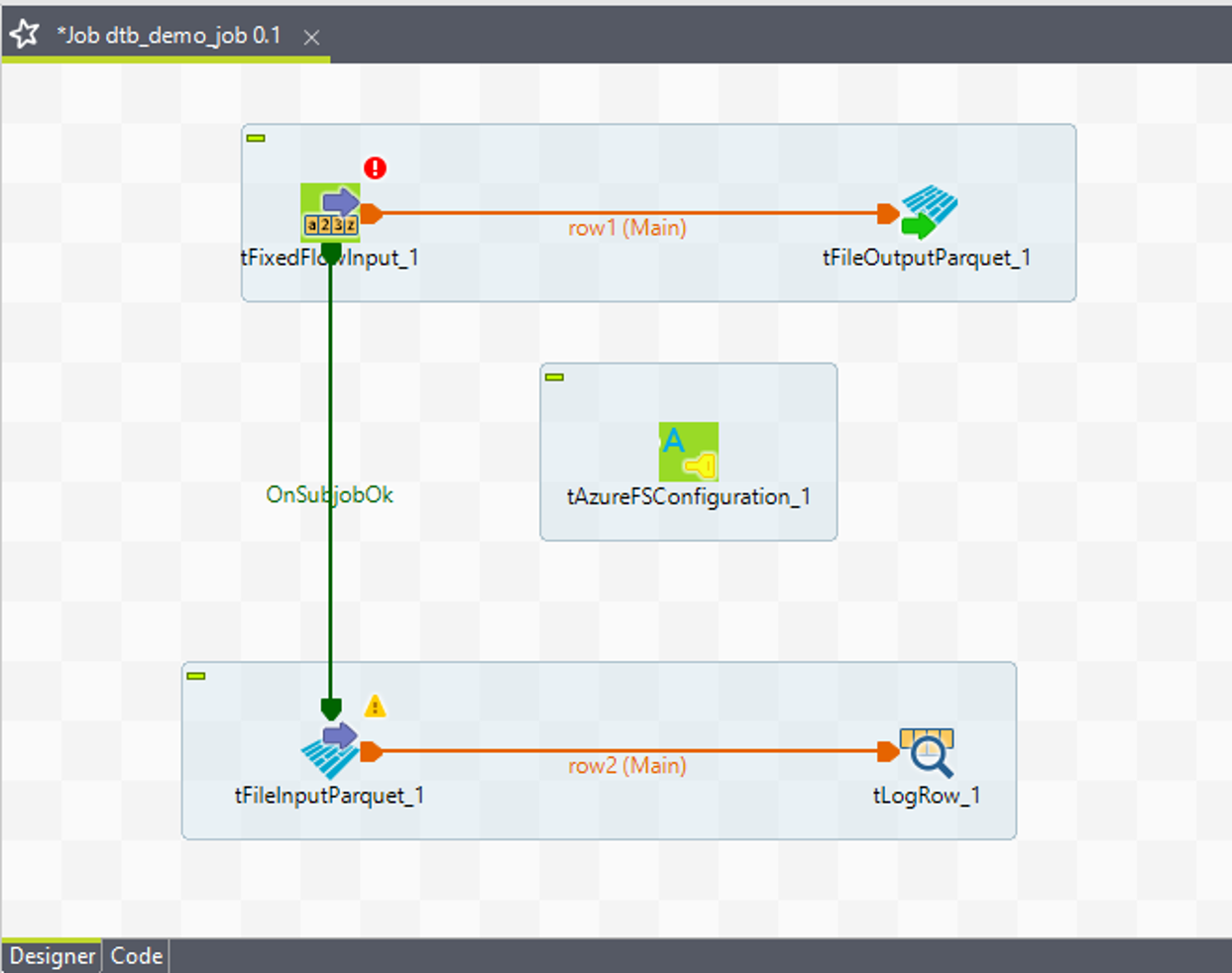Select the tFixedFlowInput_1 component icon
This screenshot has height=973, width=1232.
coord(330,212)
